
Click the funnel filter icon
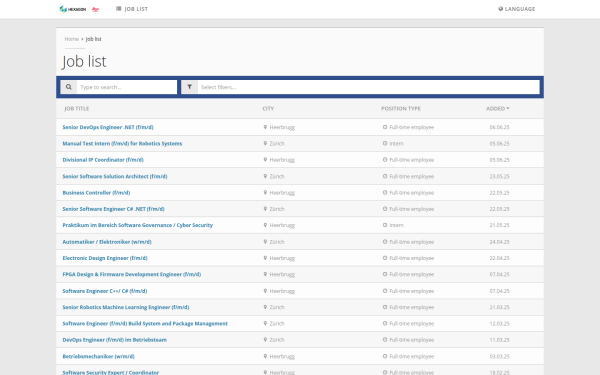pyautogui.click(x=189, y=87)
